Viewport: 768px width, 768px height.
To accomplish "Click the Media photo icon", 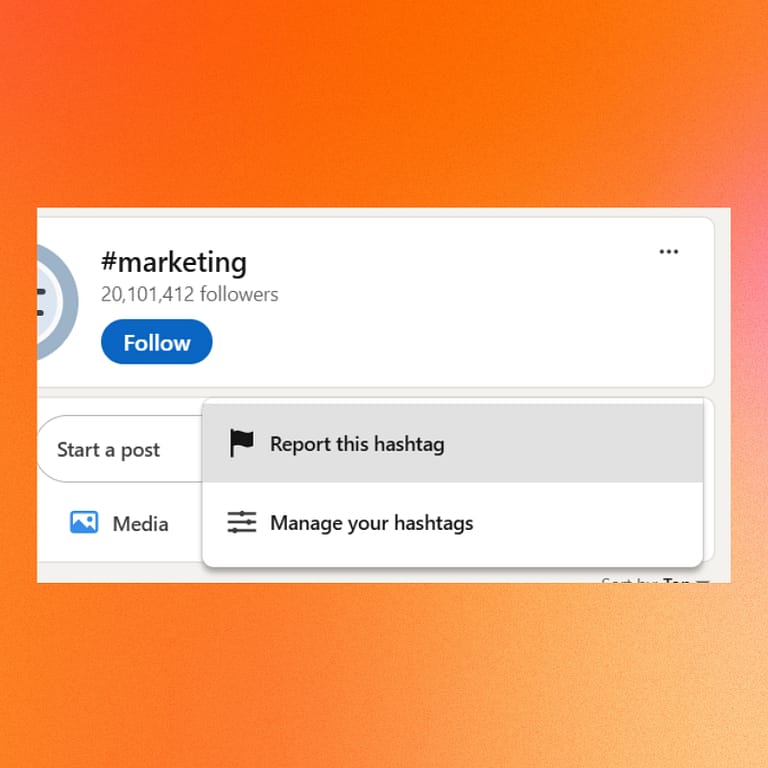I will point(84,523).
